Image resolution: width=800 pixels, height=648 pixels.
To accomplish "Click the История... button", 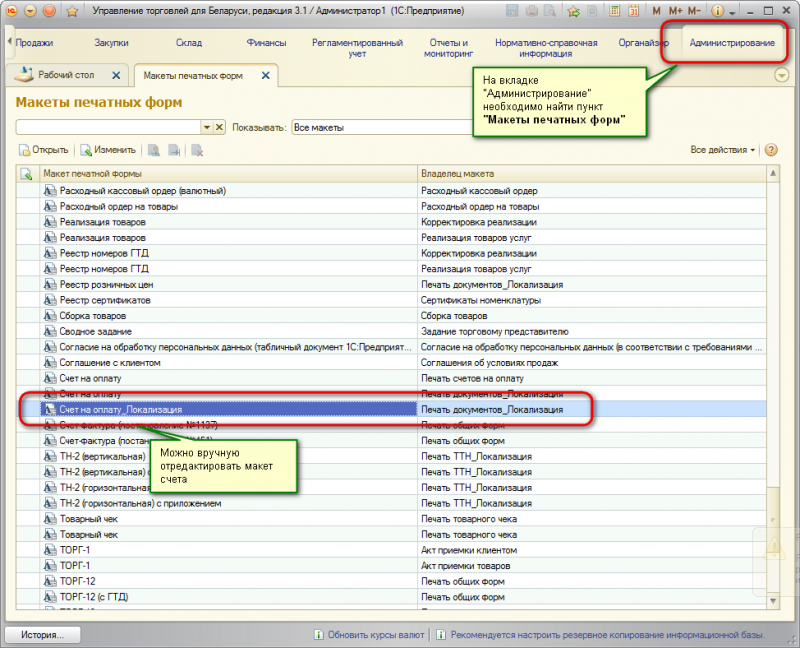I will pos(42,635).
